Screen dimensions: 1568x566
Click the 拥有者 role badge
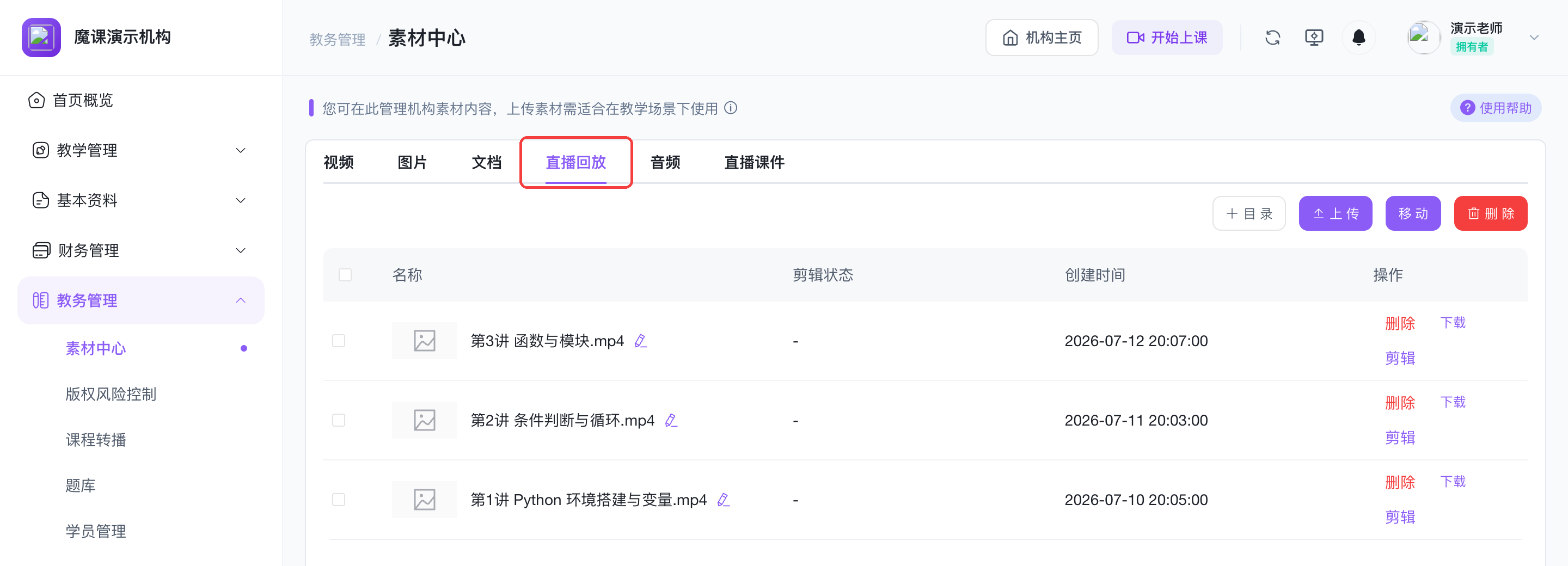[1471, 47]
